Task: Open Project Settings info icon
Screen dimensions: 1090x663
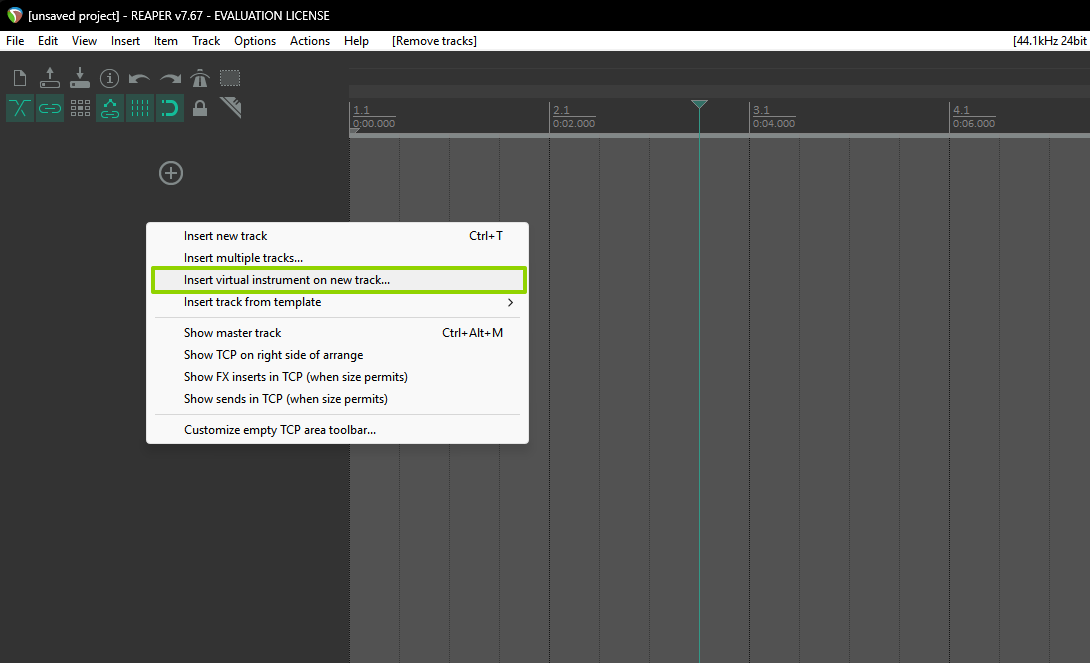Action: 110,78
